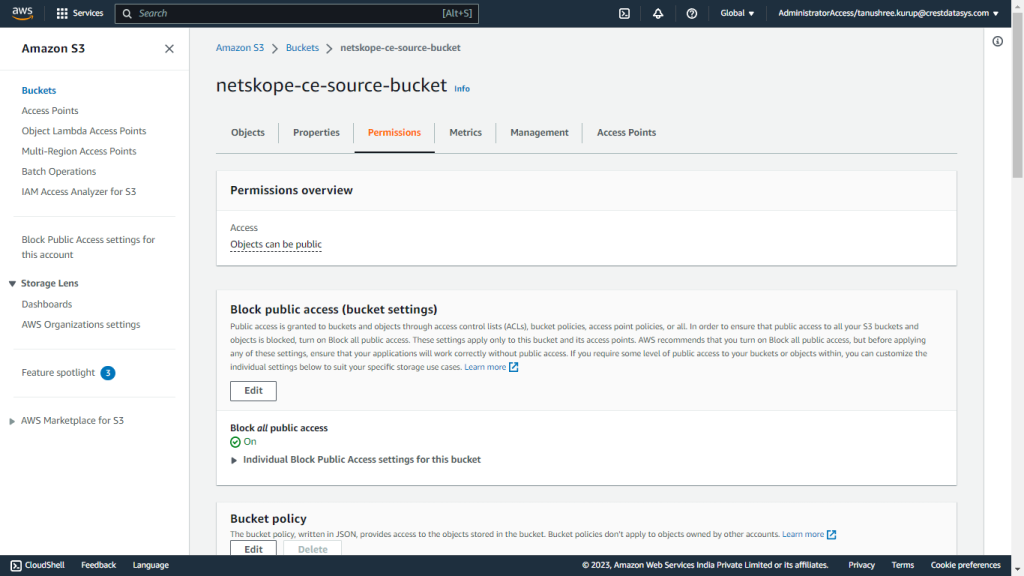Open the help question mark menu
The height and width of the screenshot is (576, 1024).
(692, 13)
